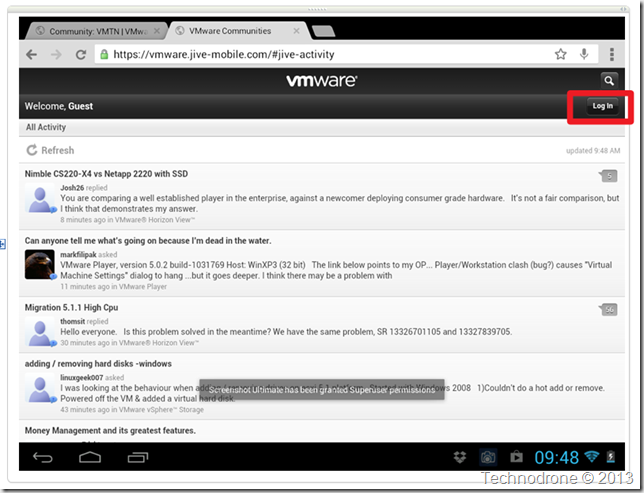The height and width of the screenshot is (493, 644).
Task: Tap the Wi-Fi status icon
Action: point(592,456)
